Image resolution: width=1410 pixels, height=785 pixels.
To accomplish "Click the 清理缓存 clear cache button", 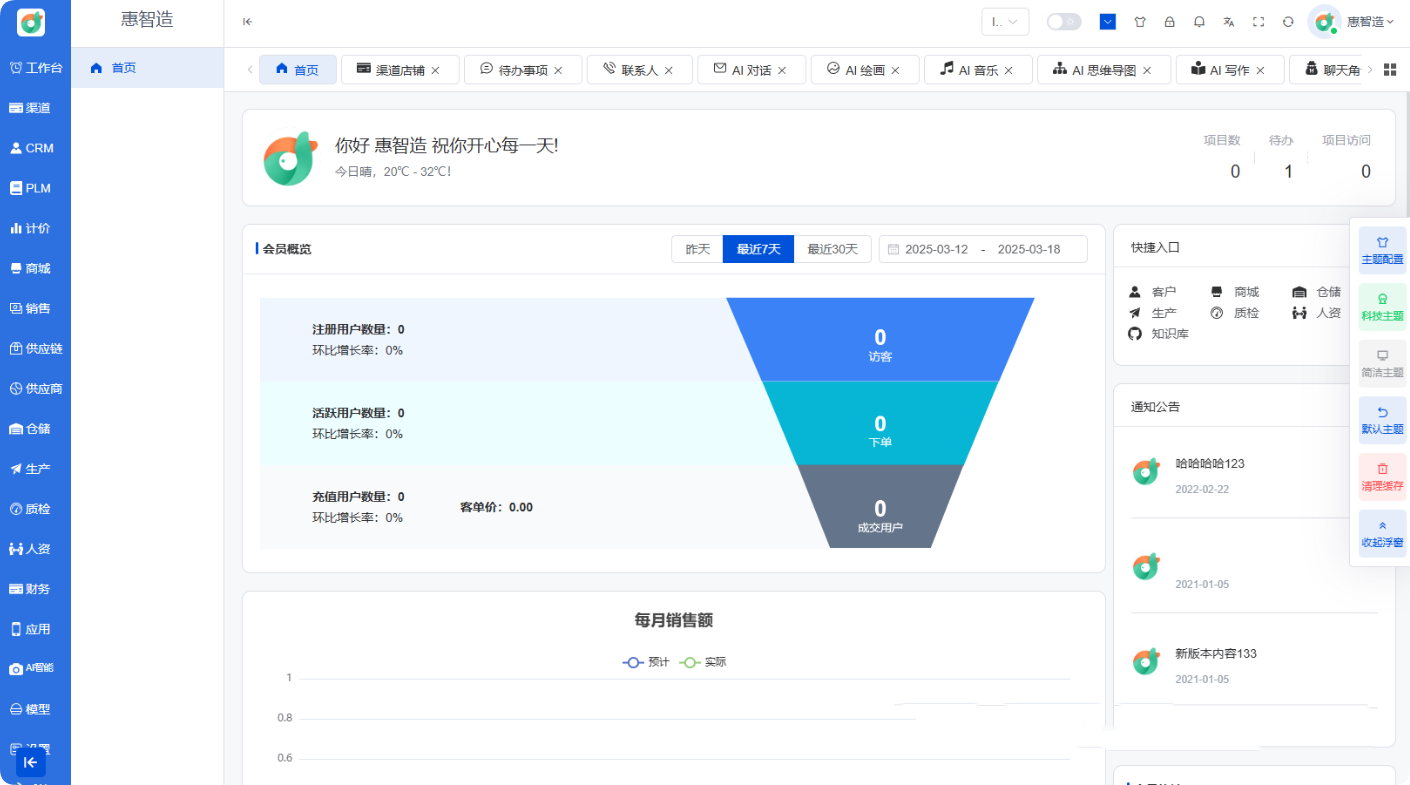I will tap(1382, 477).
